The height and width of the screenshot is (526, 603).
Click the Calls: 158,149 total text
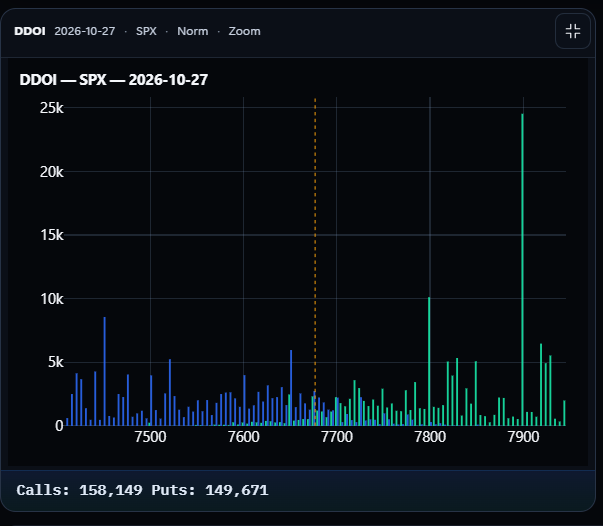tap(79, 490)
